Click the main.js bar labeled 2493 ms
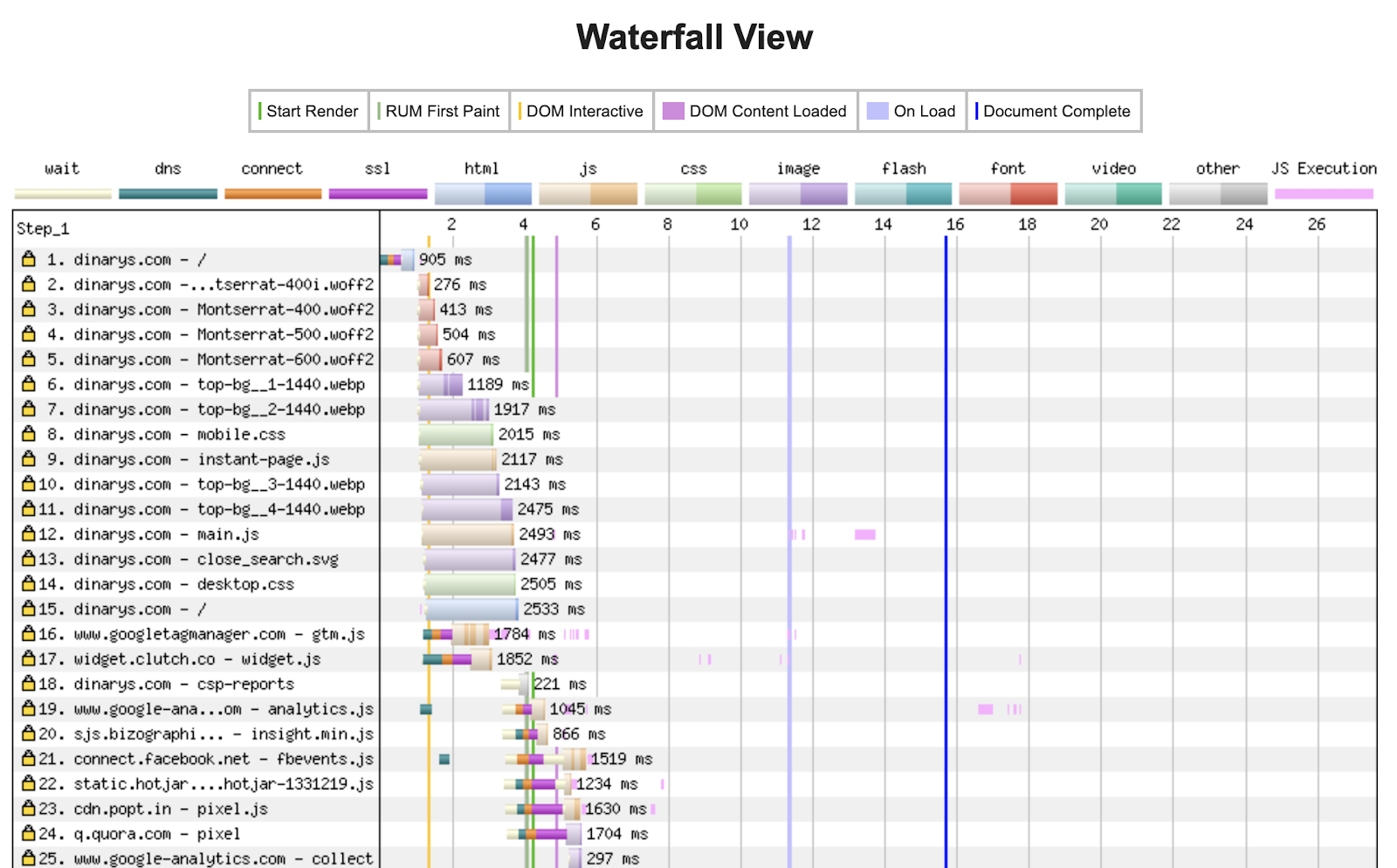The image size is (1397, 868). coord(468,534)
